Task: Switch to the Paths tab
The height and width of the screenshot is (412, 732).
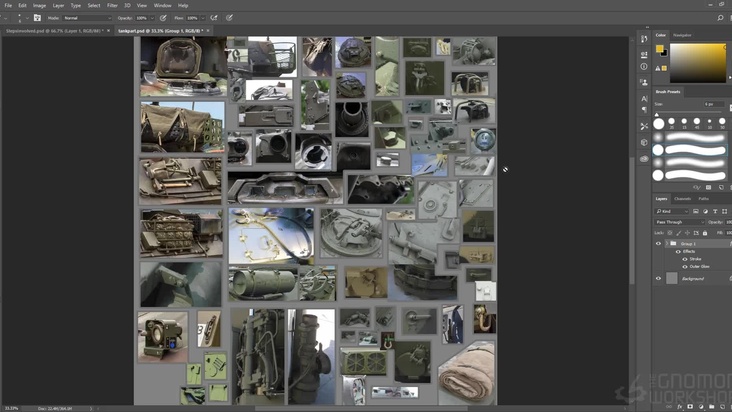Action: click(x=704, y=199)
